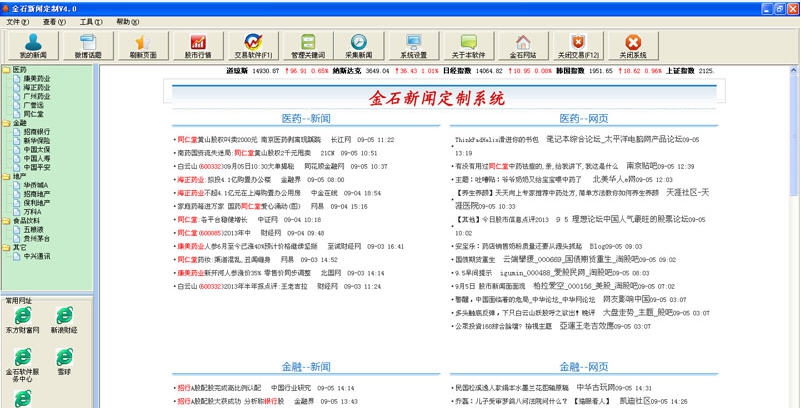
Task: Open the 雪球 shortcut icon
Action: pyautogui.click(x=64, y=357)
